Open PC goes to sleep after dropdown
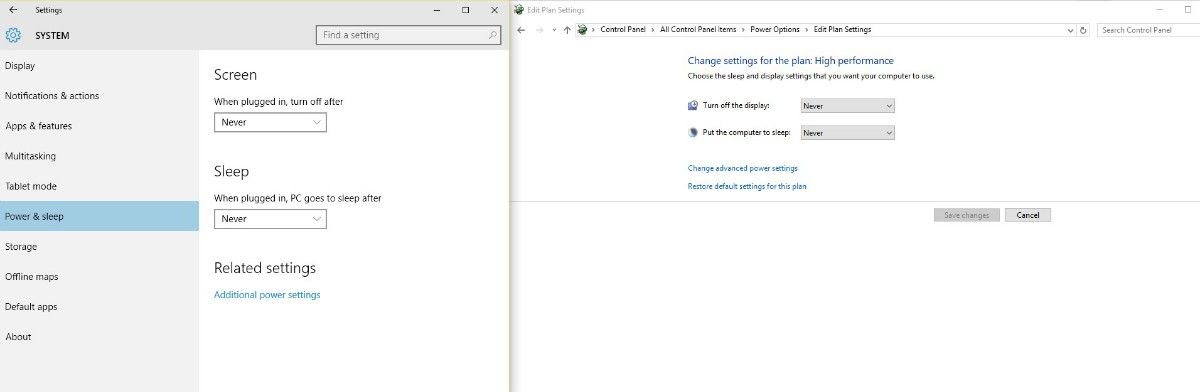Screen dimensions: 1200x392 pyautogui.click(x=270, y=218)
